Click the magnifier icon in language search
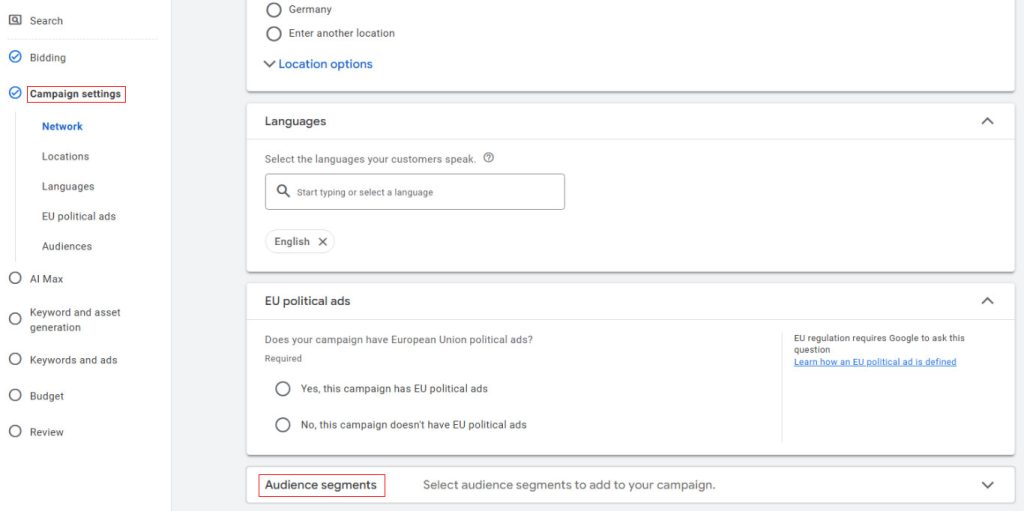Viewport: 1024px width, 511px height. (283, 191)
